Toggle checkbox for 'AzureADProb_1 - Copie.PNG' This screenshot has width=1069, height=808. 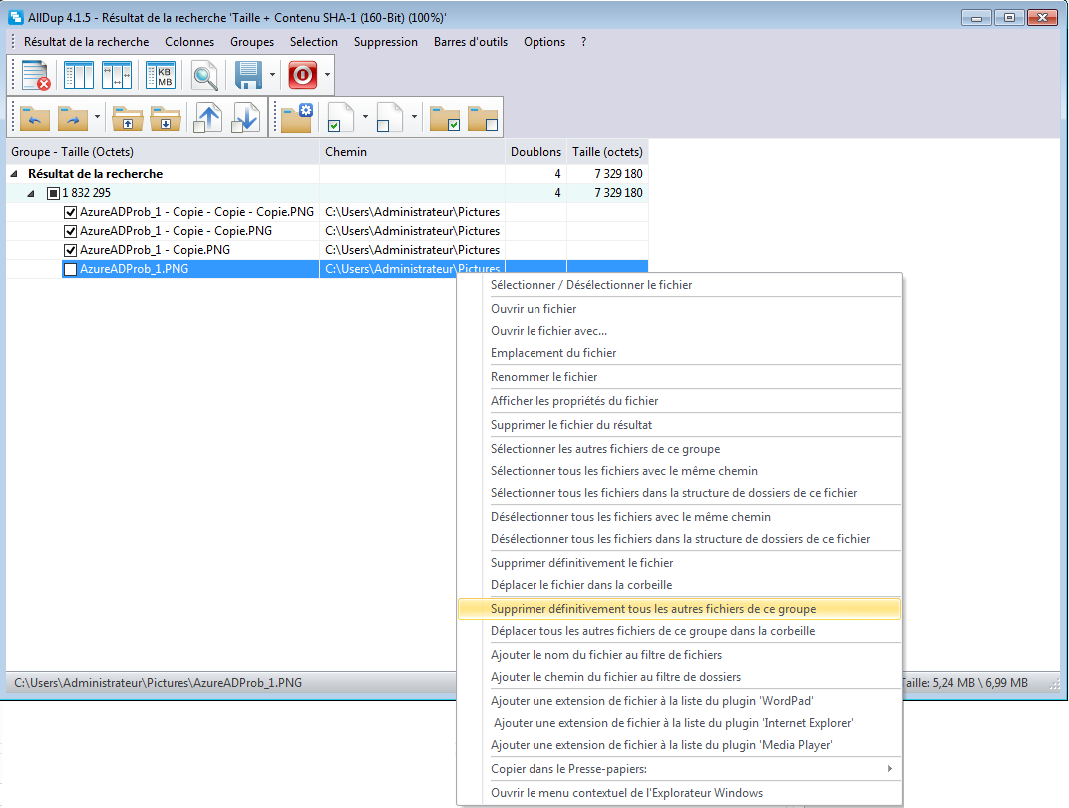coord(70,250)
